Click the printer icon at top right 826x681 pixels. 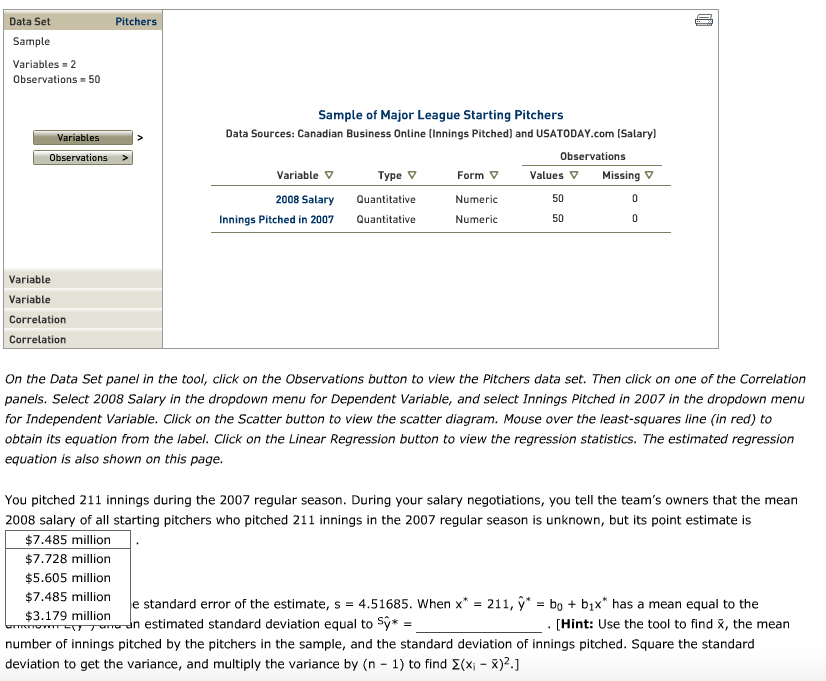[703, 19]
